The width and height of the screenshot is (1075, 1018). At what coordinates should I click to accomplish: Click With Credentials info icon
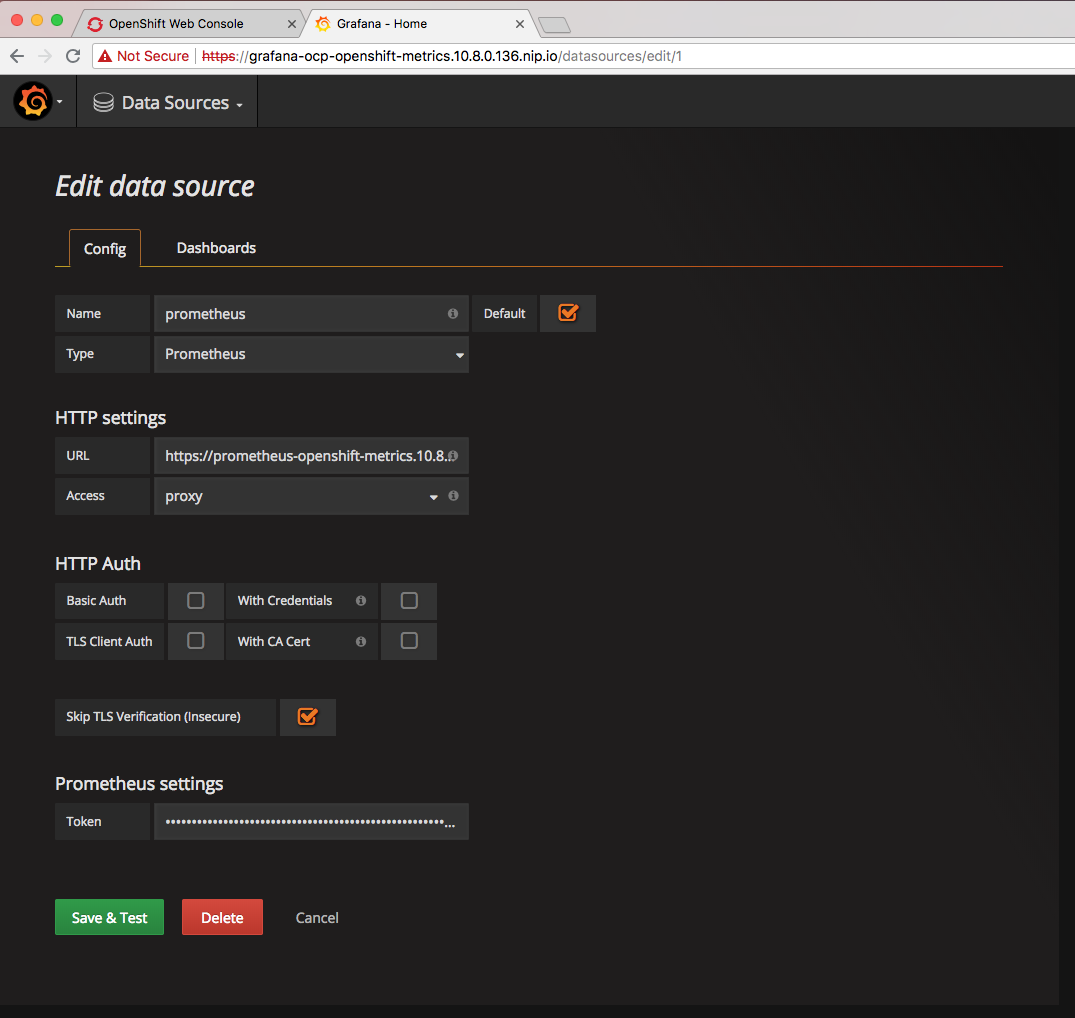(361, 601)
